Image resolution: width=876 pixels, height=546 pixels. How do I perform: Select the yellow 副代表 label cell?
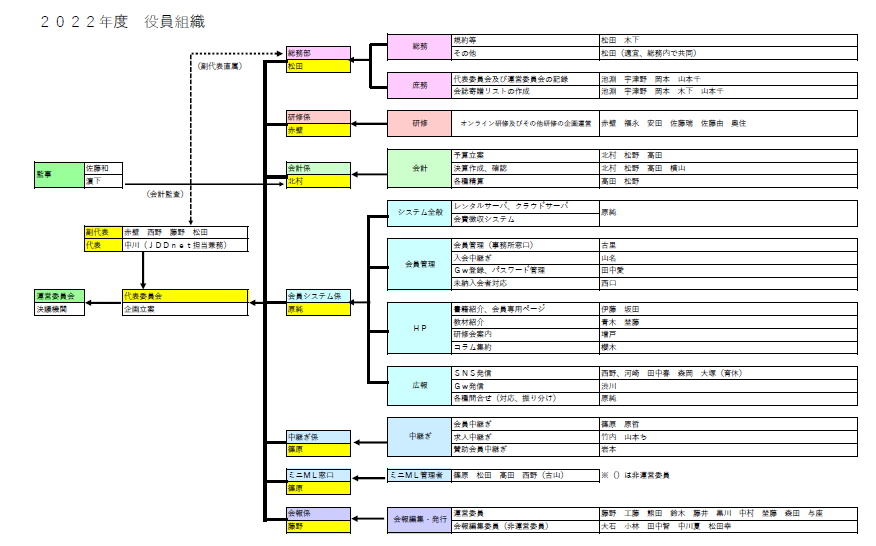point(102,231)
